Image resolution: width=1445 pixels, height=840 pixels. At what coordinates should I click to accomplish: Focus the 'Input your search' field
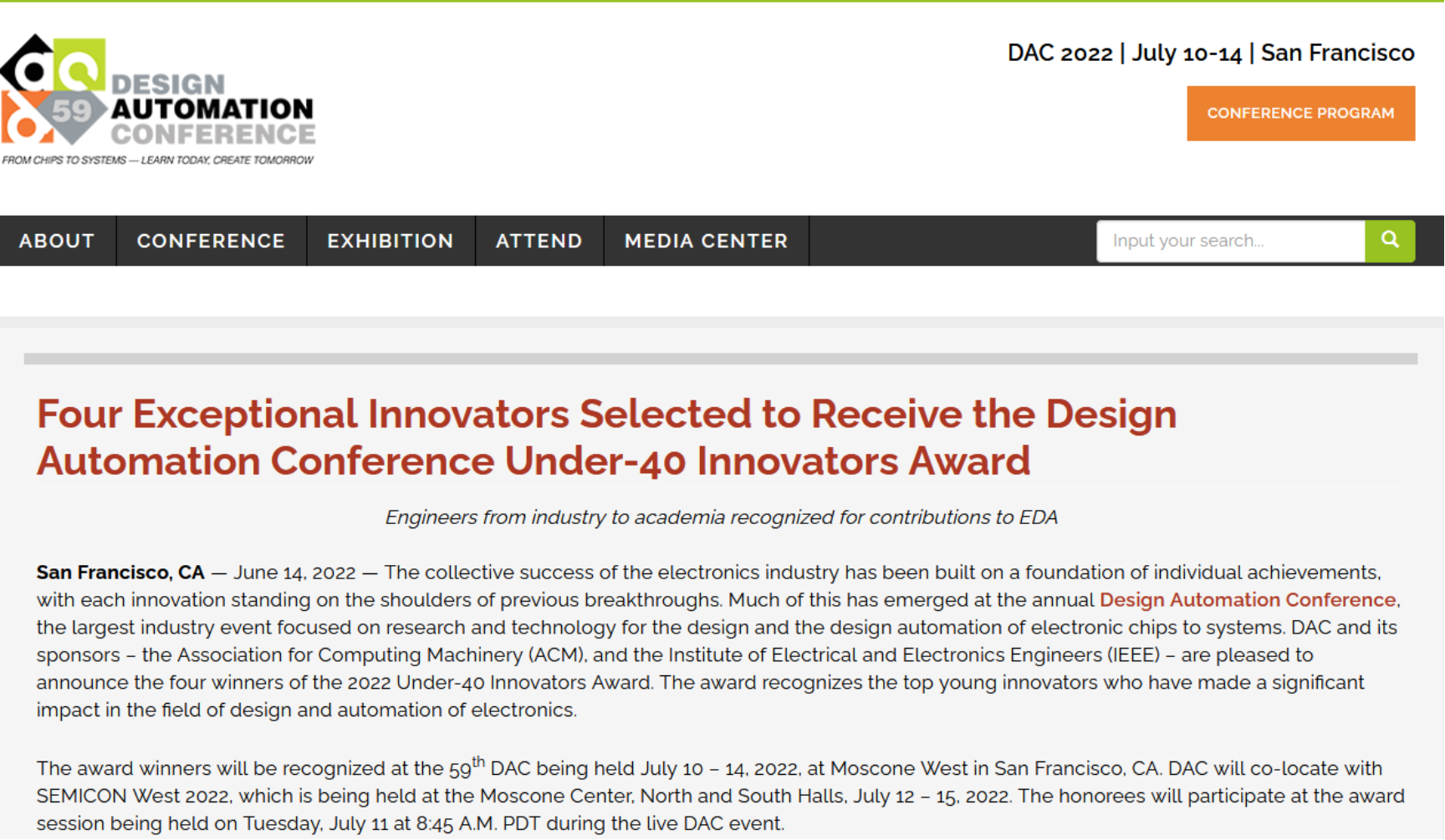click(x=1229, y=241)
